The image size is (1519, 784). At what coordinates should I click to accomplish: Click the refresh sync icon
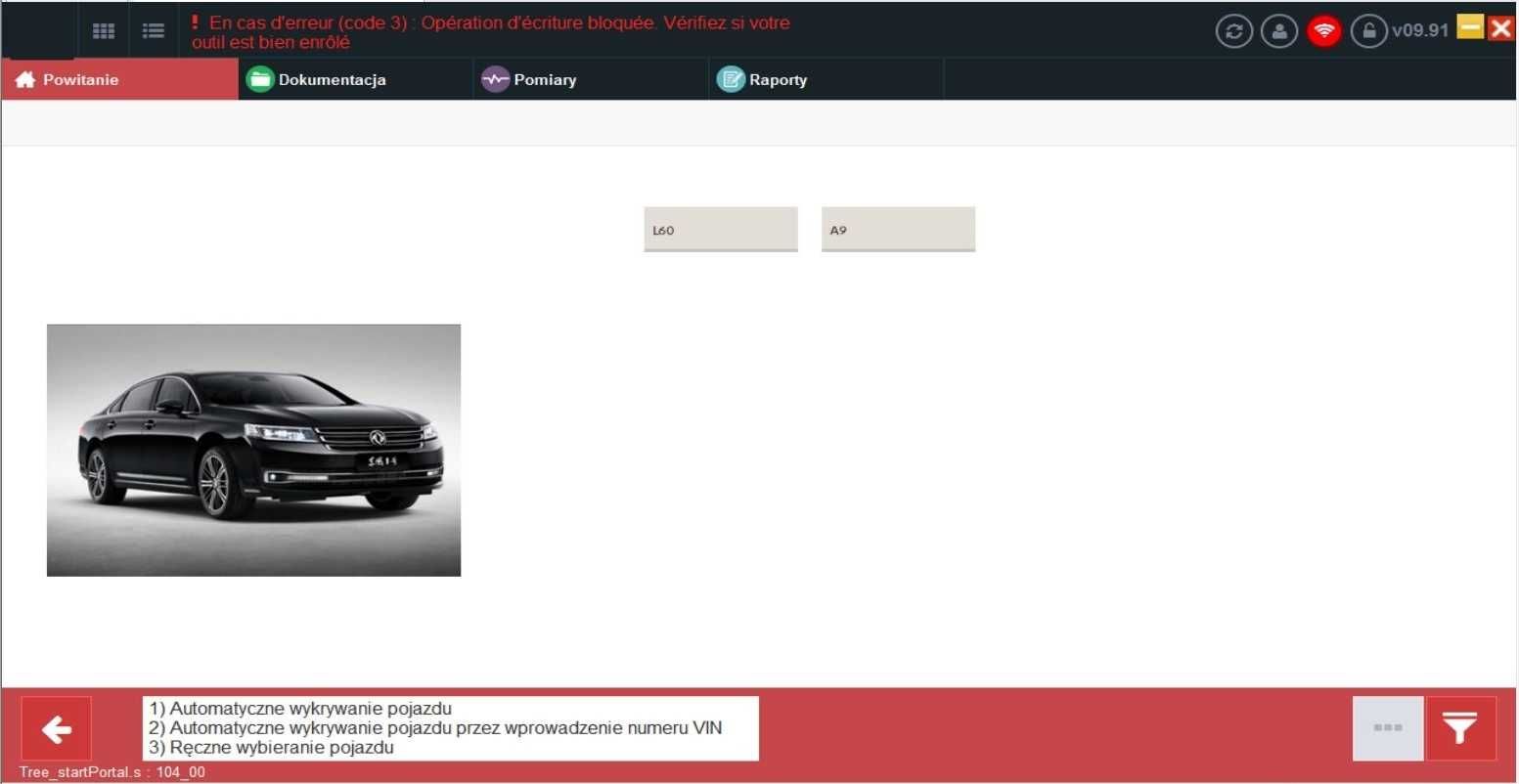point(1234,31)
